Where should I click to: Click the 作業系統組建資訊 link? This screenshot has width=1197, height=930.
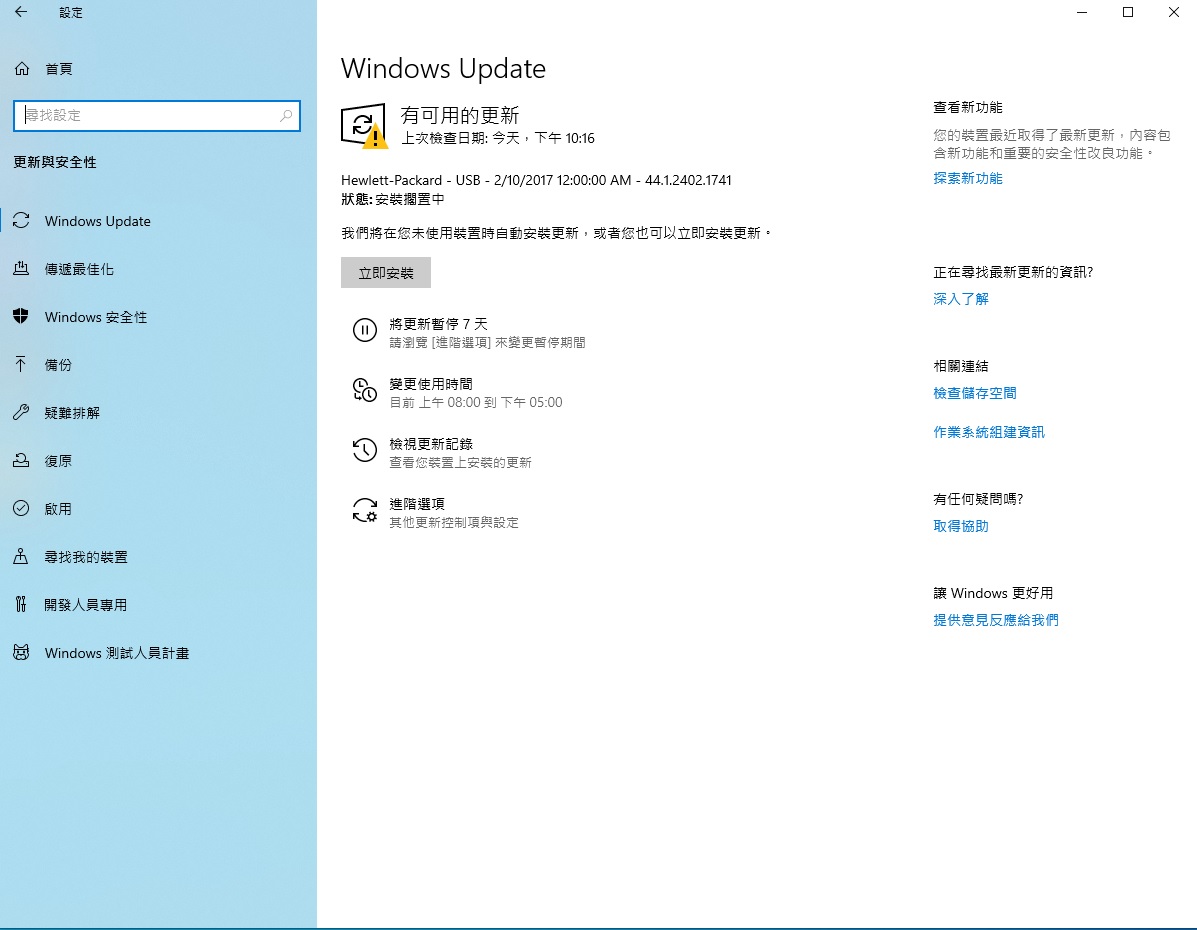point(988,432)
